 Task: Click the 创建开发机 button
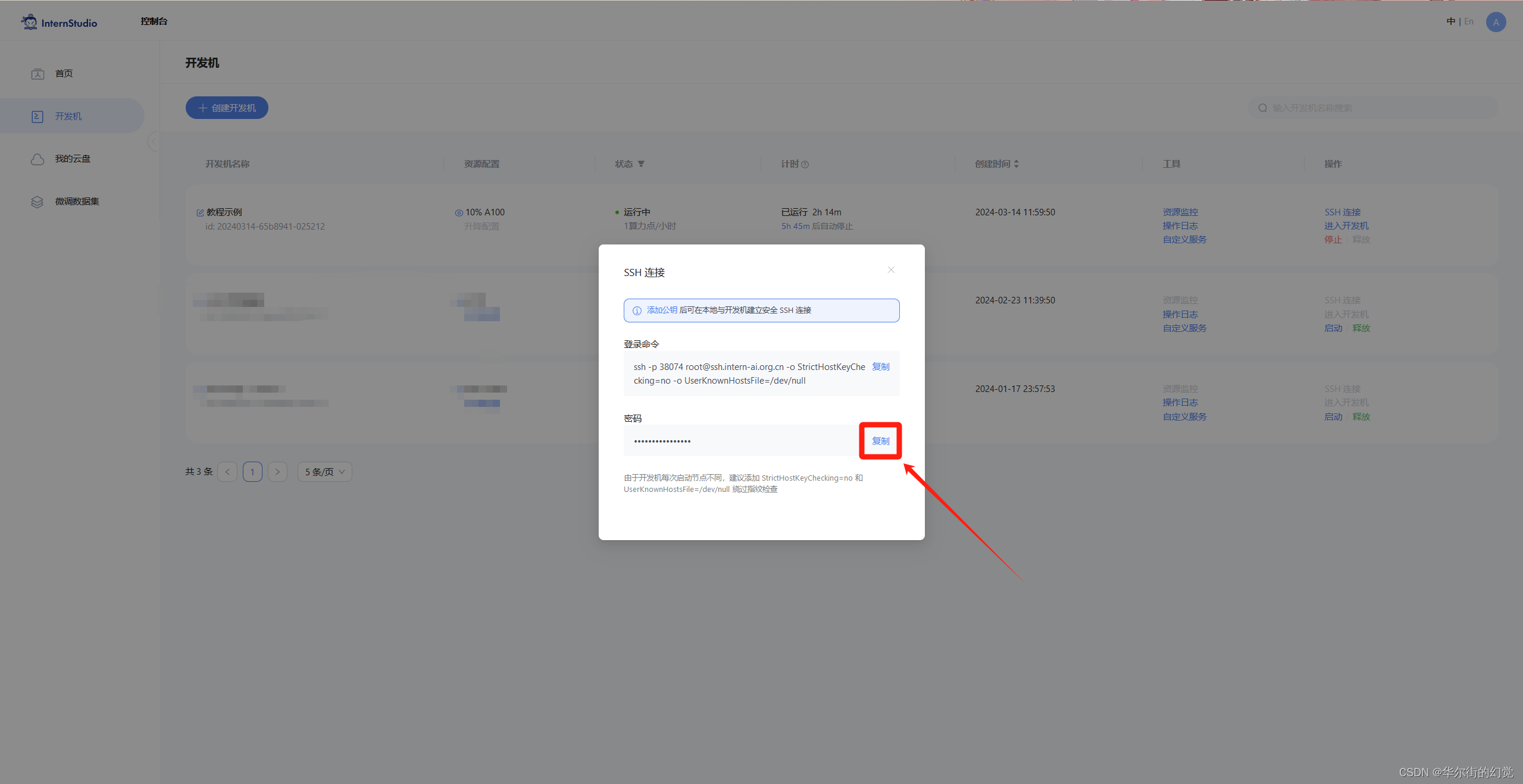227,108
